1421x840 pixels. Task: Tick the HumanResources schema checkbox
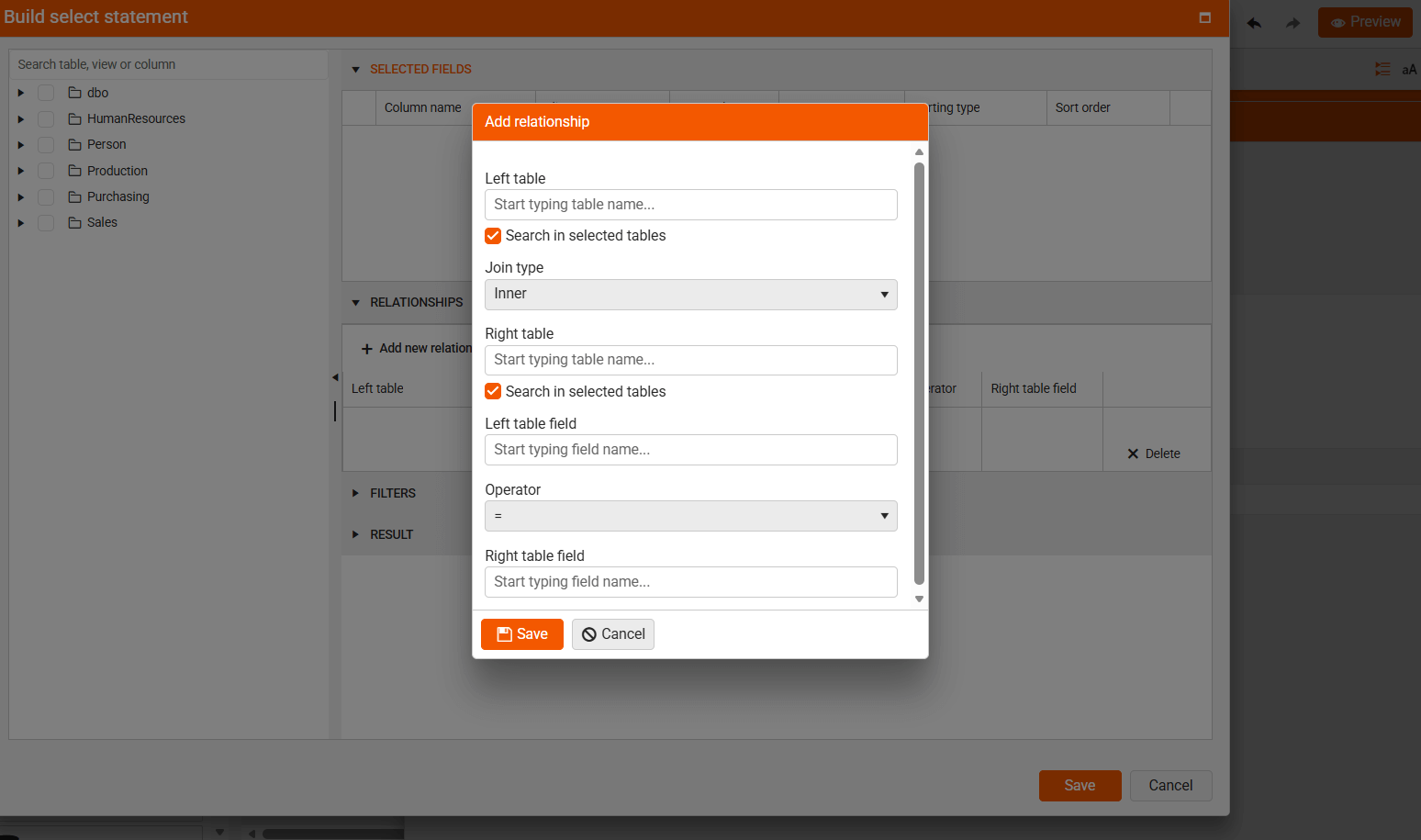(46, 118)
